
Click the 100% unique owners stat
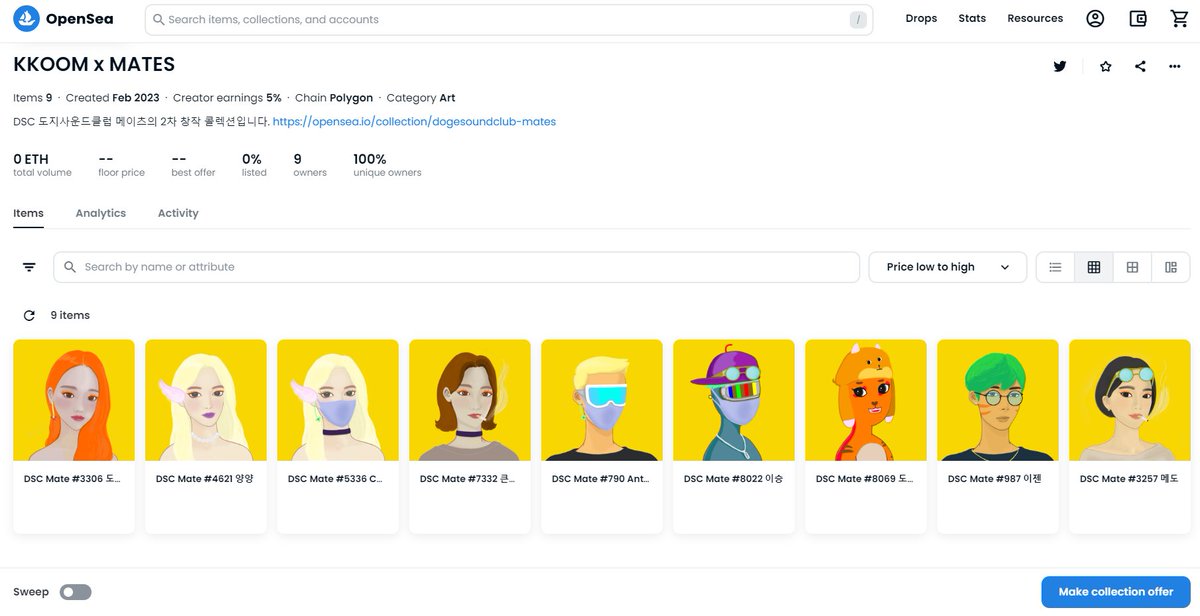pos(387,165)
